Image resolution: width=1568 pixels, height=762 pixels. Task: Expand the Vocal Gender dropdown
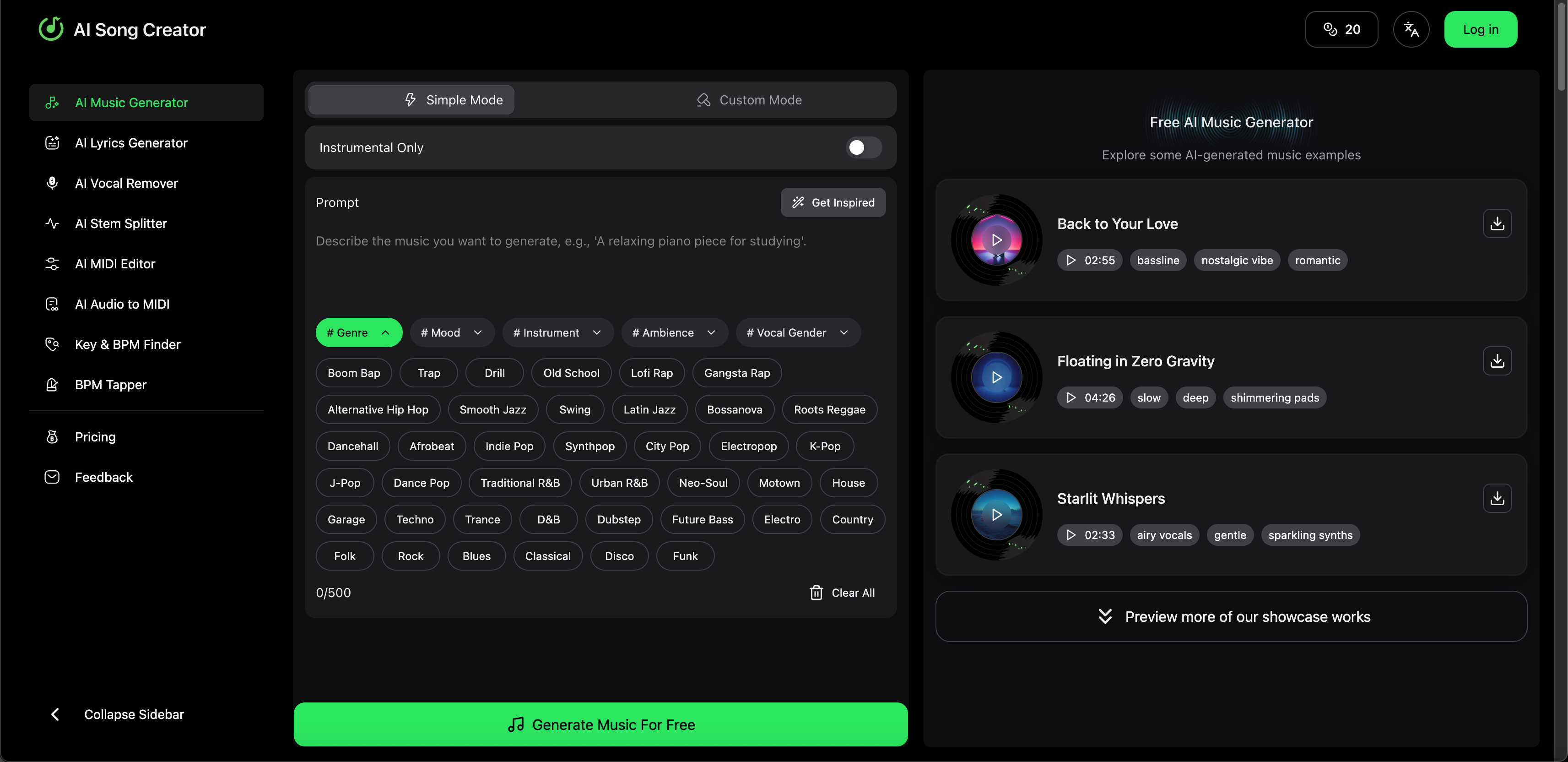797,332
